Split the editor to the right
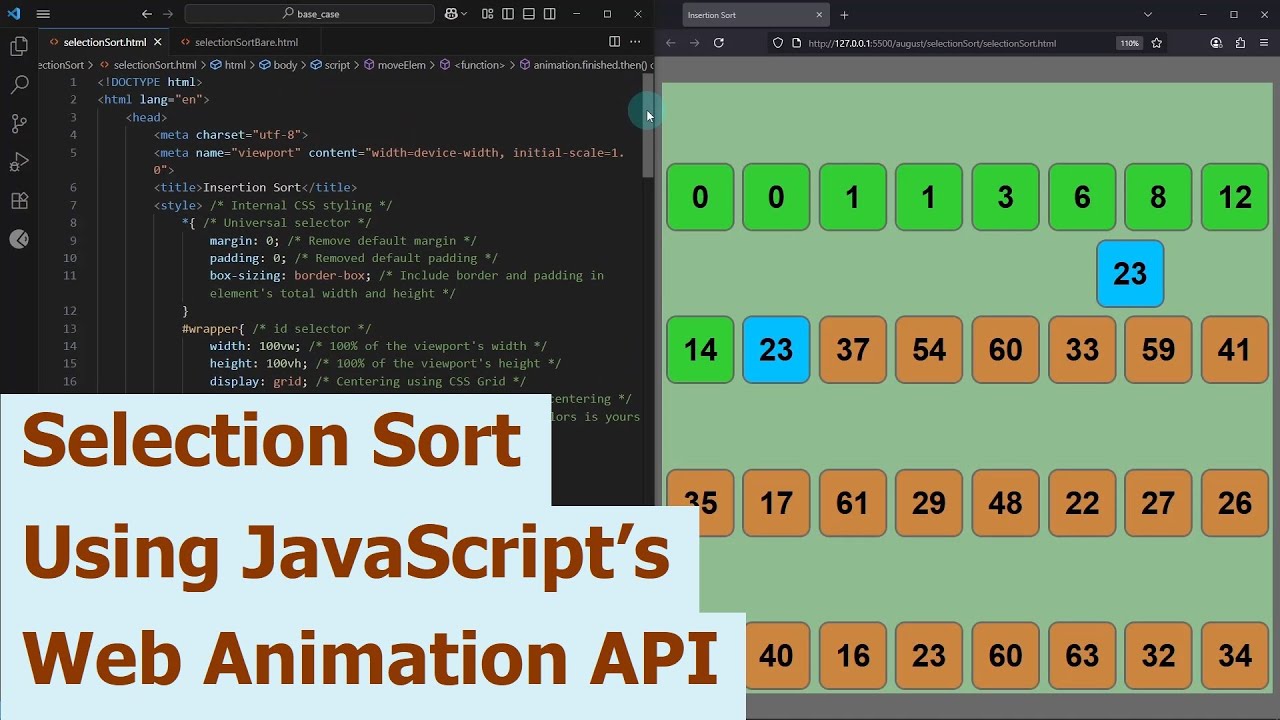This screenshot has width=1280, height=720. pos(615,42)
